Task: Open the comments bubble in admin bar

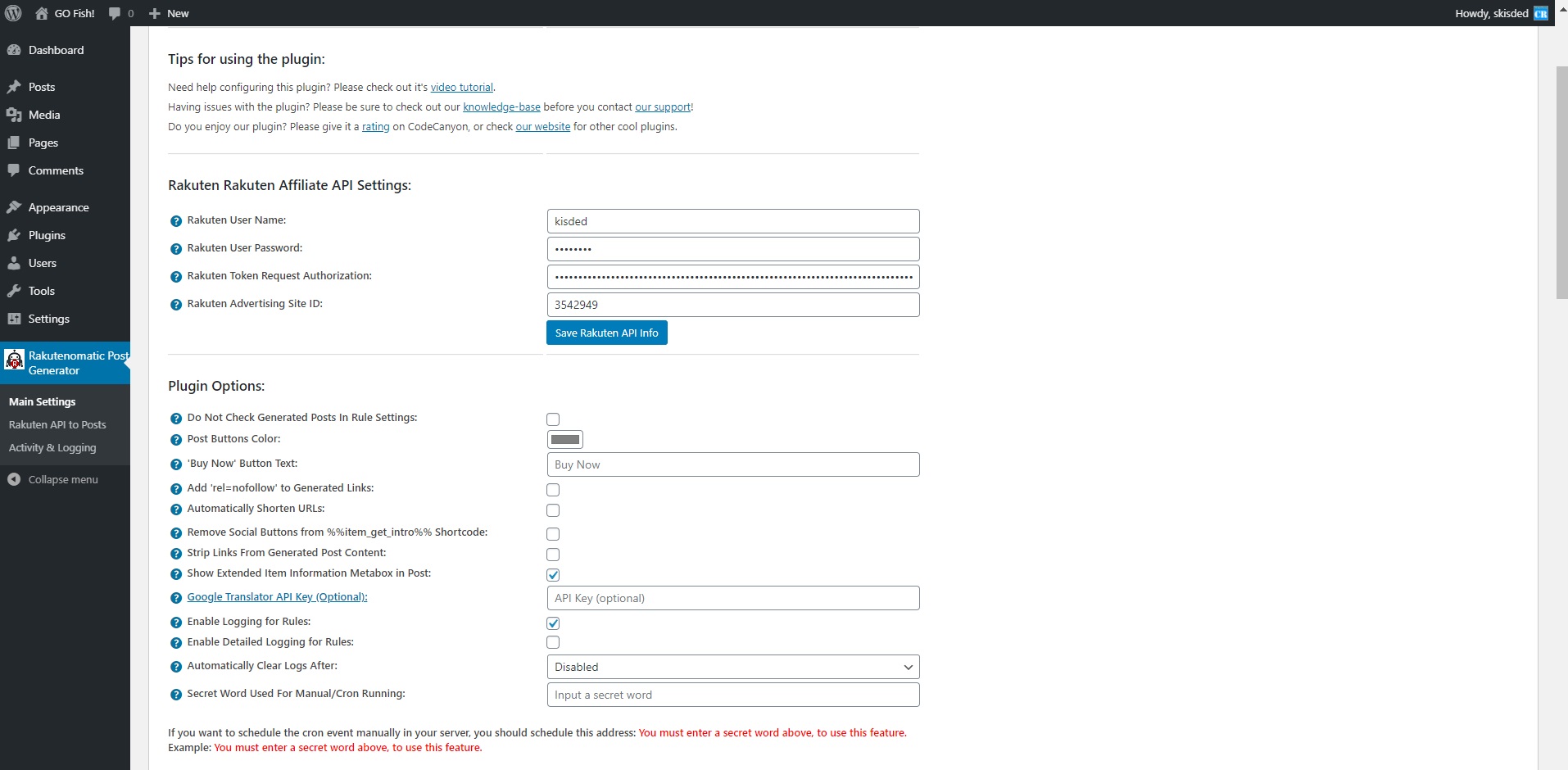Action: 115,13
